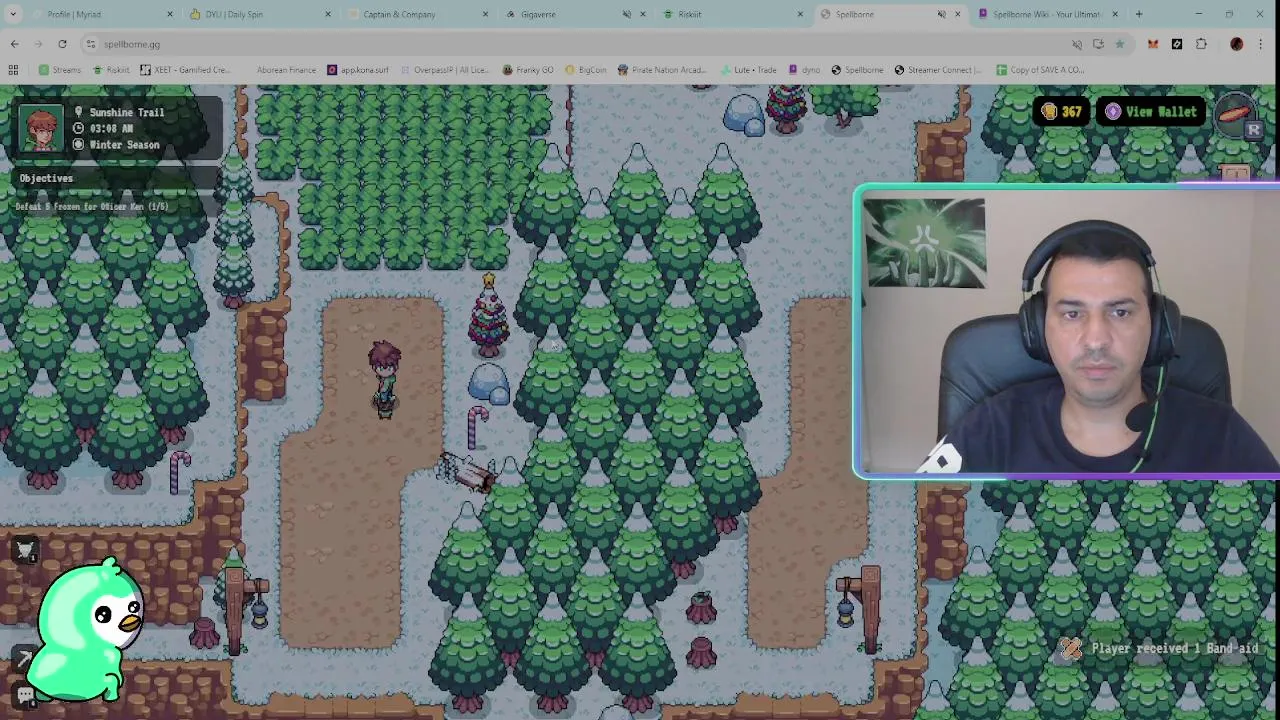The height and width of the screenshot is (720, 1280).
Task: Close the Riskiit tab
Action: pos(800,14)
